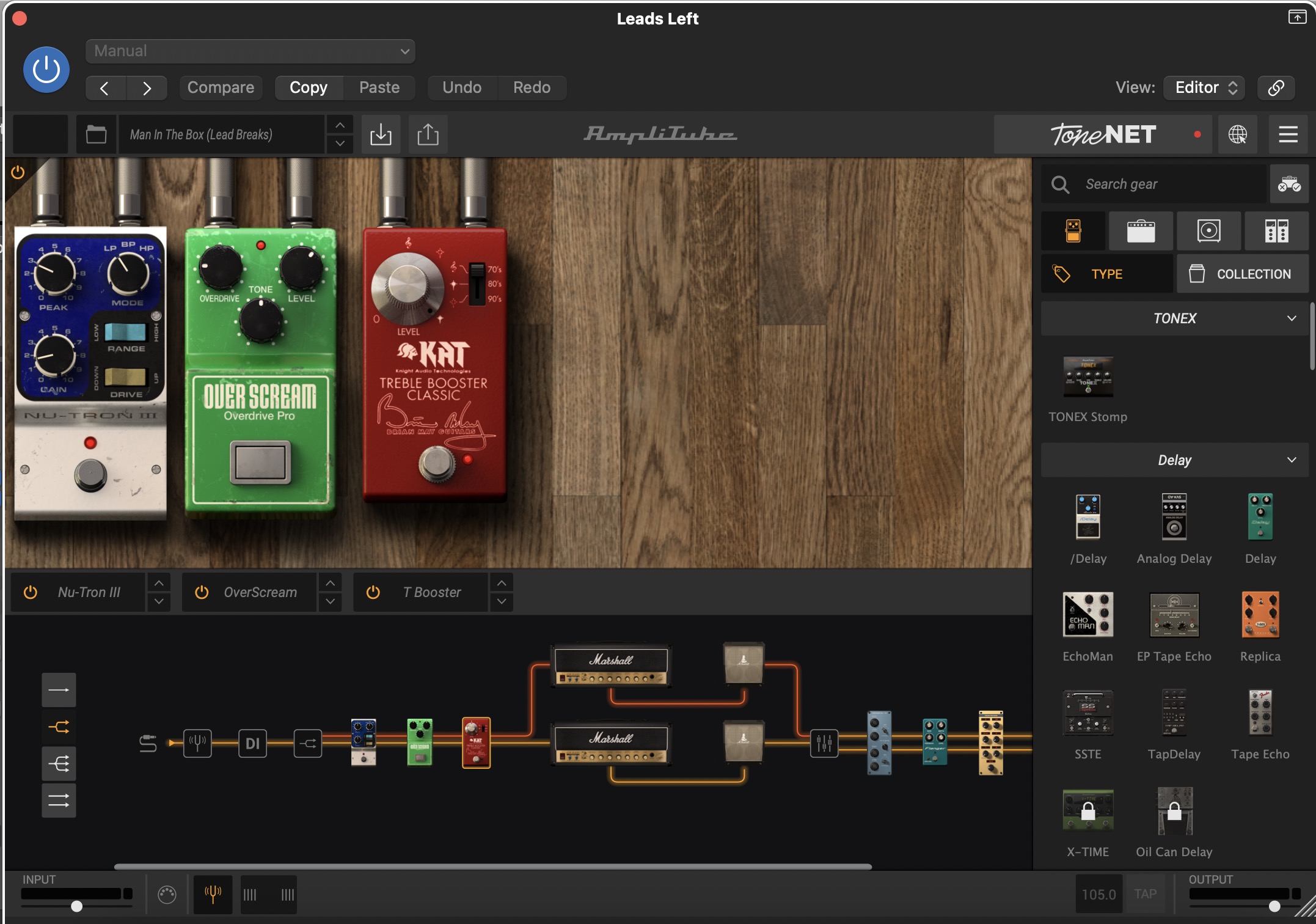Open the Manual preset dropdown
The width and height of the screenshot is (1316, 924).
pos(250,51)
